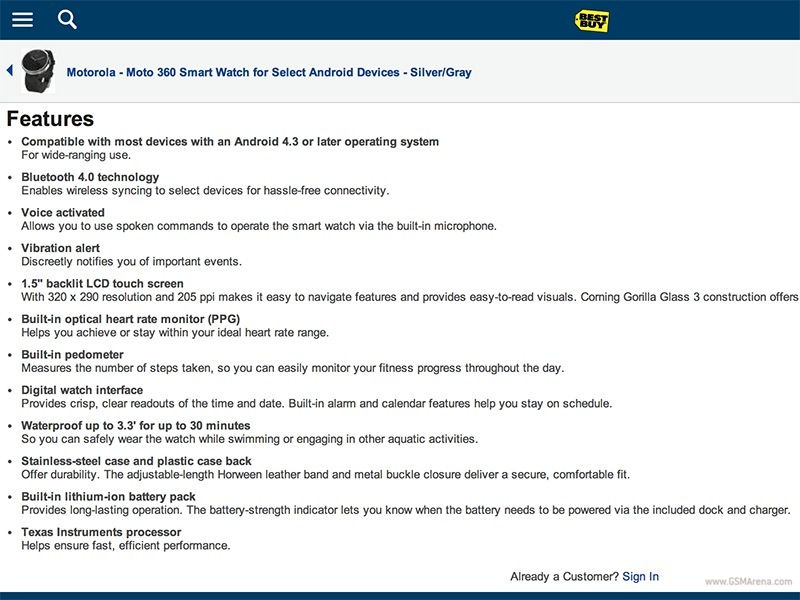
Task: Go to Best Buy logo home
Action: (x=591, y=20)
